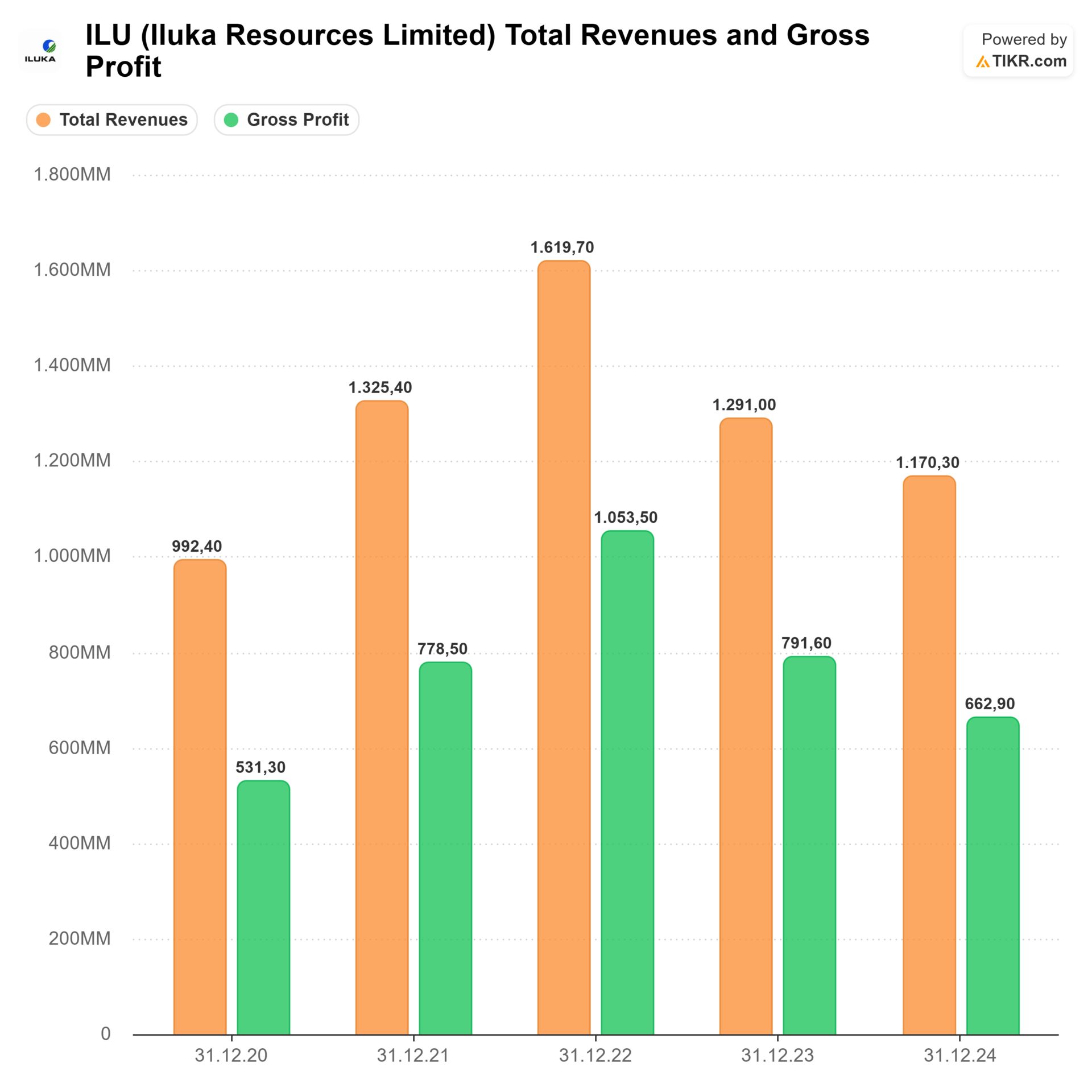1092x1092 pixels.
Task: Click the 2024 Gross Profit bar labeled 662,90
Action: [x=992, y=876]
